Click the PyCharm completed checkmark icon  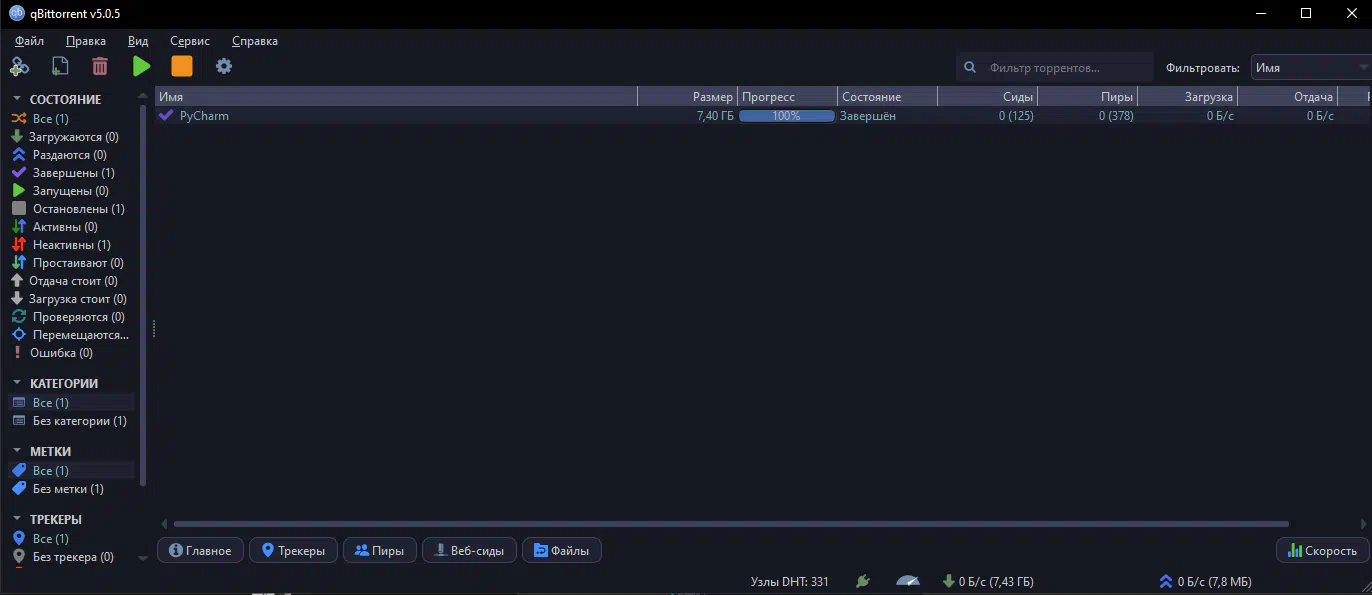[x=166, y=115]
